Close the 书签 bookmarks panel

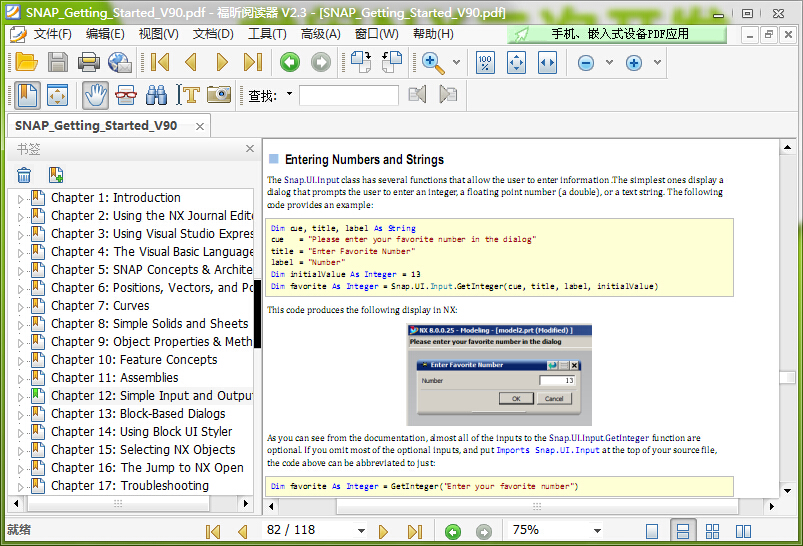point(250,149)
